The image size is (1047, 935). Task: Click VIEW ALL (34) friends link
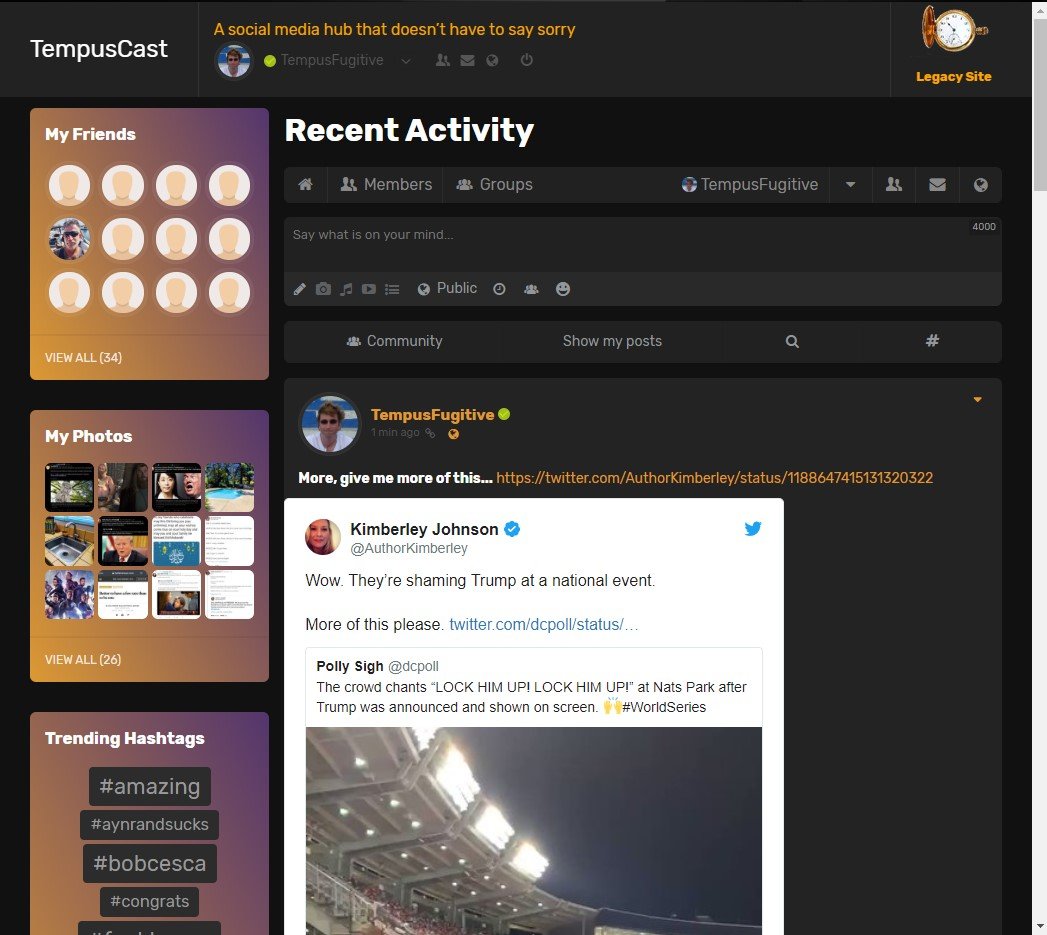(x=83, y=357)
